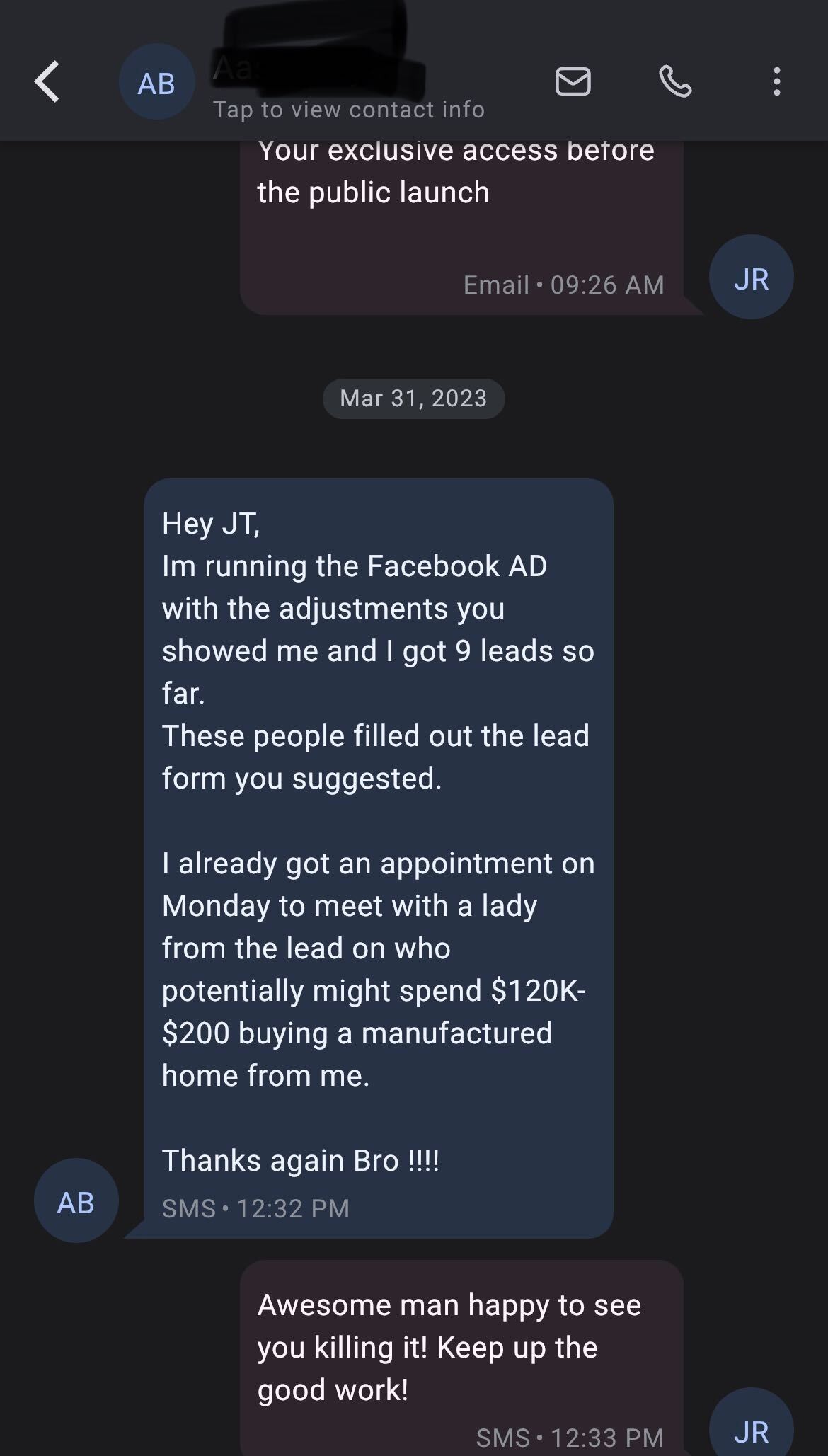Tap the AB avatar in the header
The image size is (828, 1456).
[x=156, y=83]
